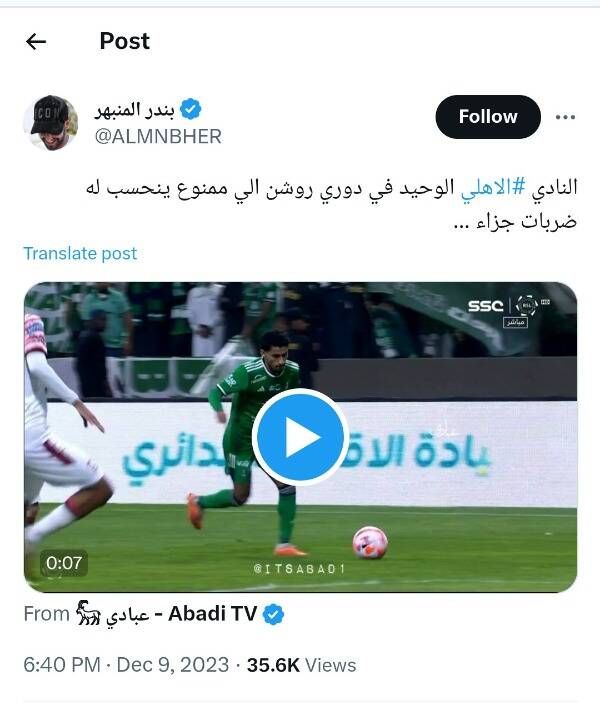This screenshot has width=600, height=705.
Task: Open the author's profile picture
Action: (x=50, y=122)
